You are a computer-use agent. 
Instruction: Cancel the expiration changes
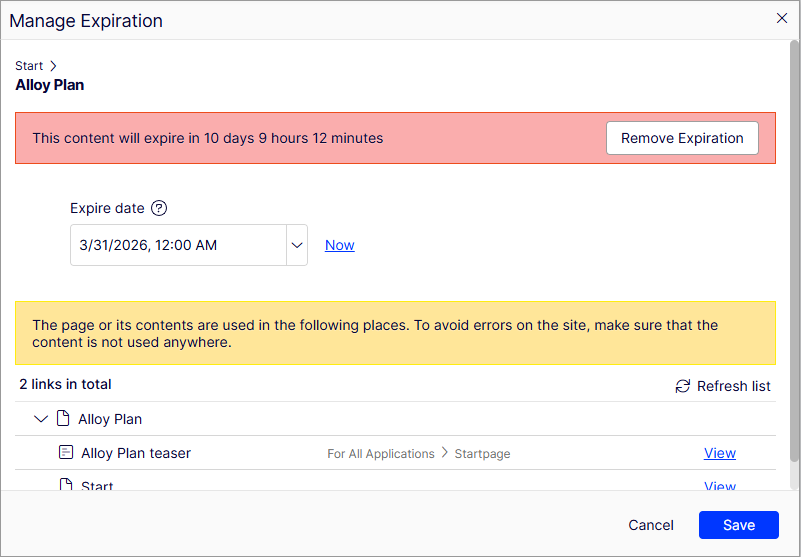pos(651,525)
